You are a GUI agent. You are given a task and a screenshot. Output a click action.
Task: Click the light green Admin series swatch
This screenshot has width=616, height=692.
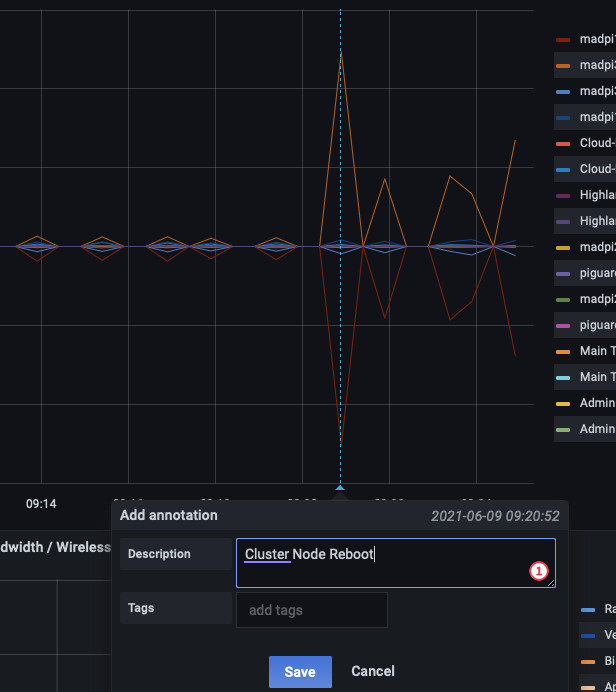(563, 430)
